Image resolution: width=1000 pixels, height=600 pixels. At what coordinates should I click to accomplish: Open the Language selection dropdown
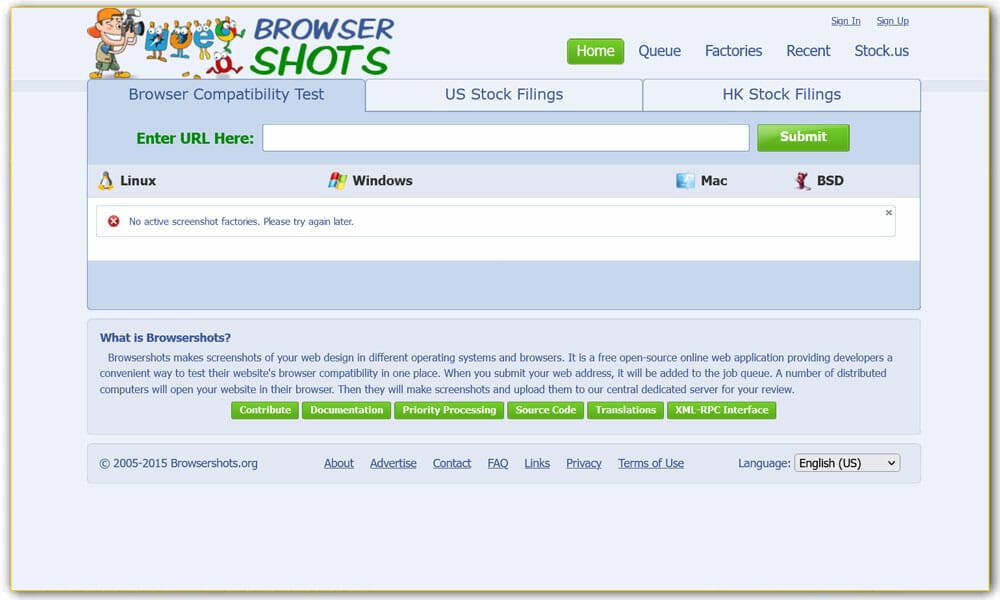pyautogui.click(x=847, y=462)
